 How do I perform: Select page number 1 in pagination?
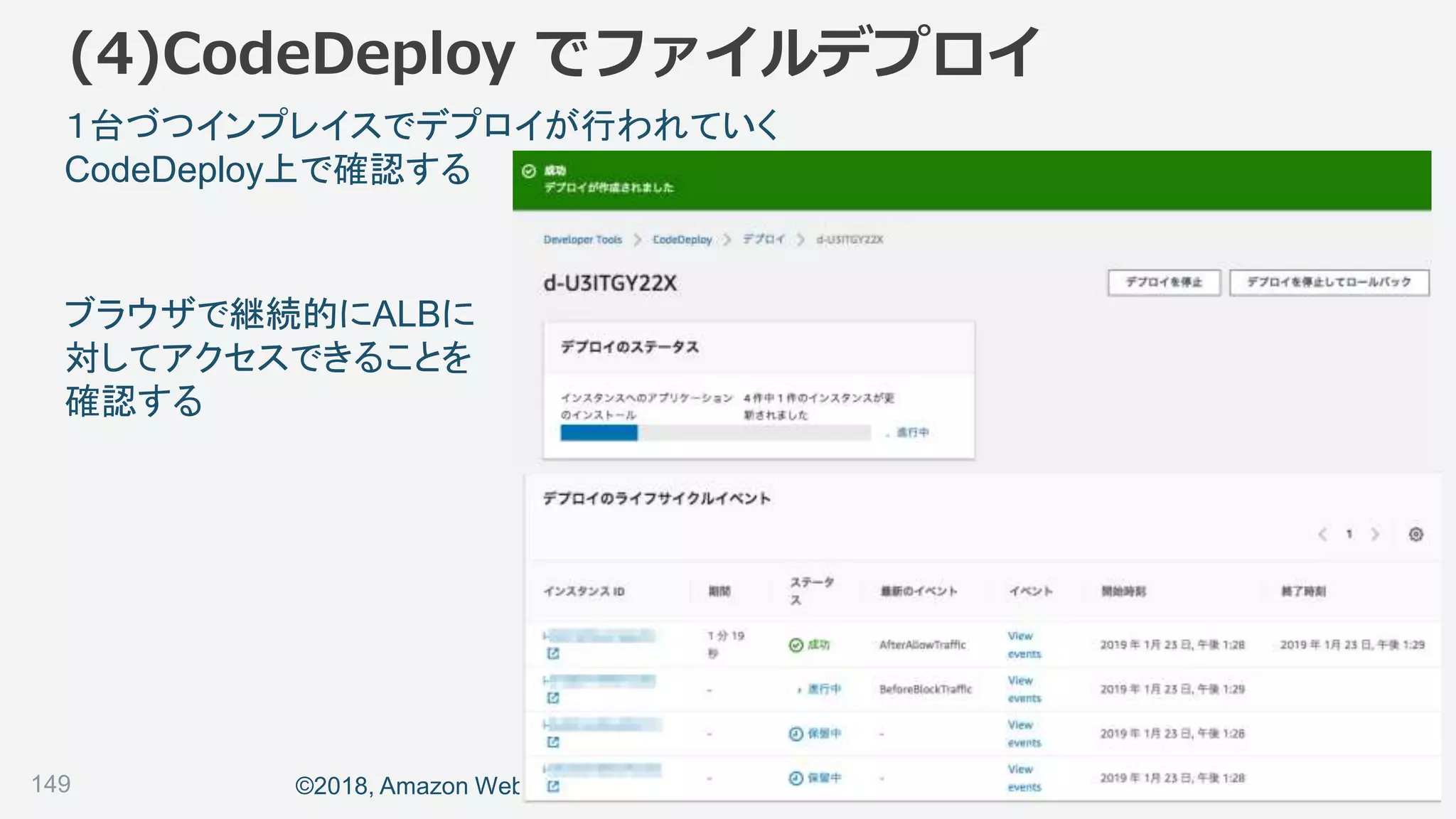1349,534
